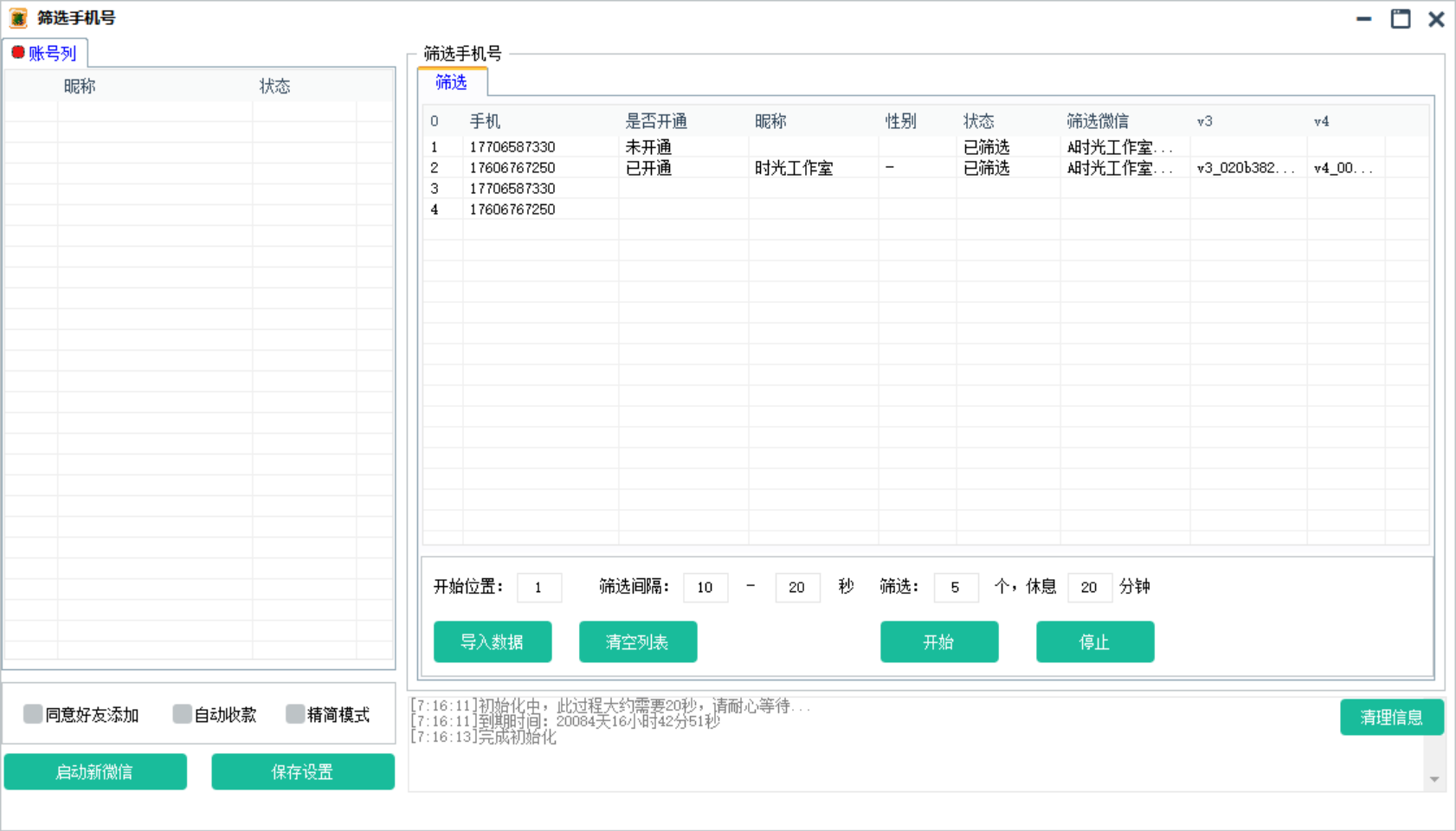Image resolution: width=1456 pixels, height=831 pixels.
Task: Stop the process with 停止
Action: point(1094,642)
